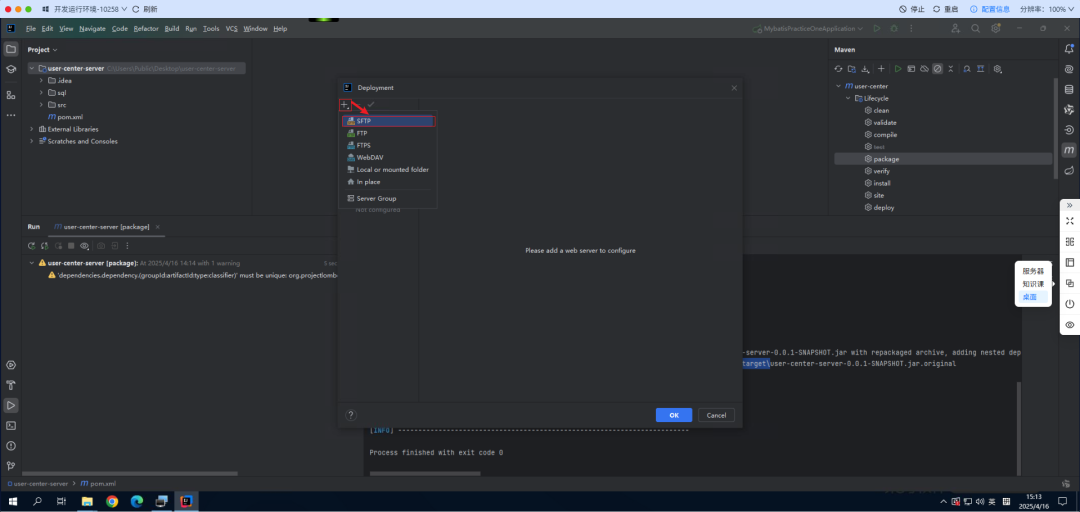The height and width of the screenshot is (512, 1080).
Task: Toggle use-as-default checkmark in Deployment toolbar
Action: click(371, 105)
